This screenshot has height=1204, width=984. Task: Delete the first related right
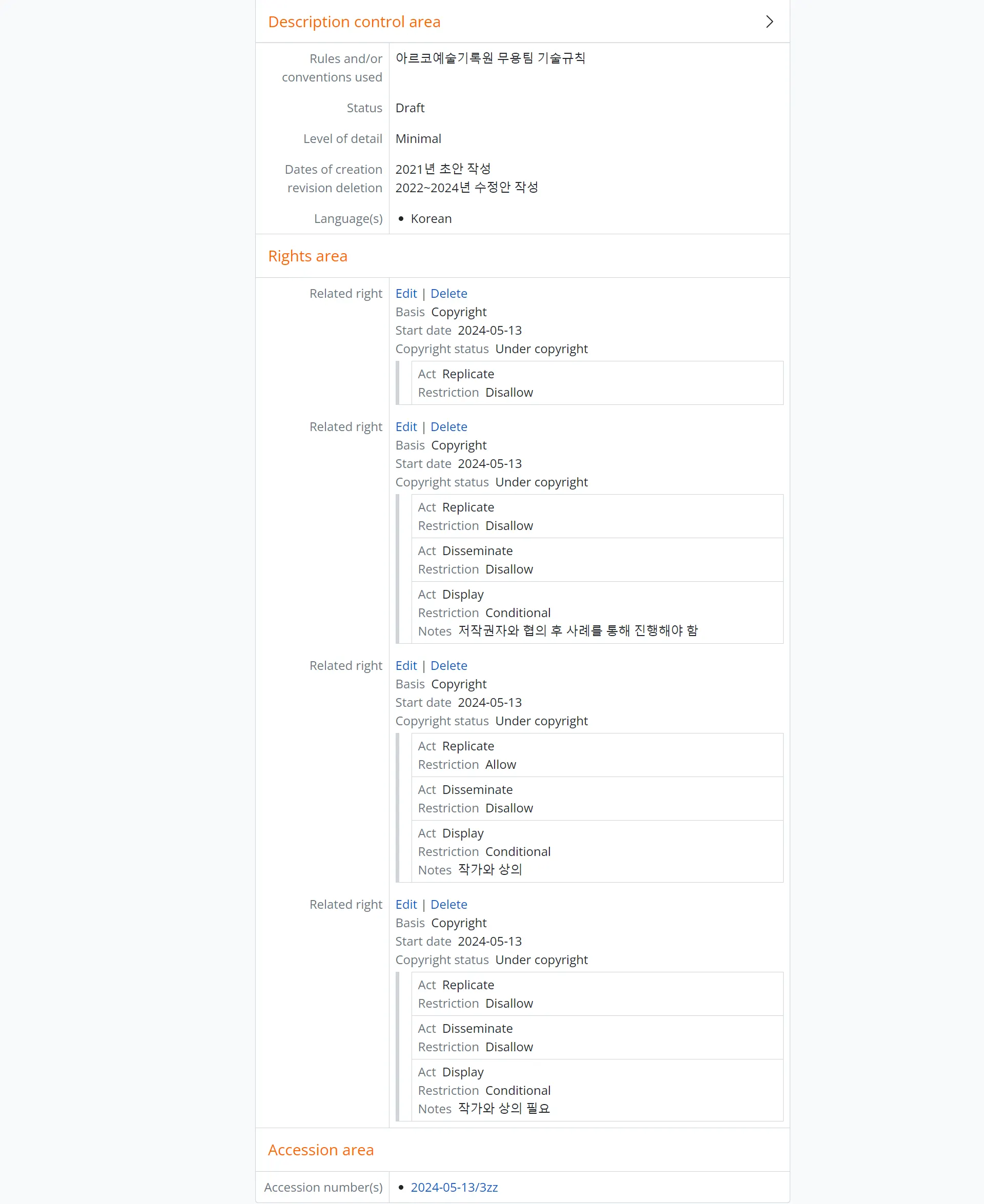click(448, 294)
